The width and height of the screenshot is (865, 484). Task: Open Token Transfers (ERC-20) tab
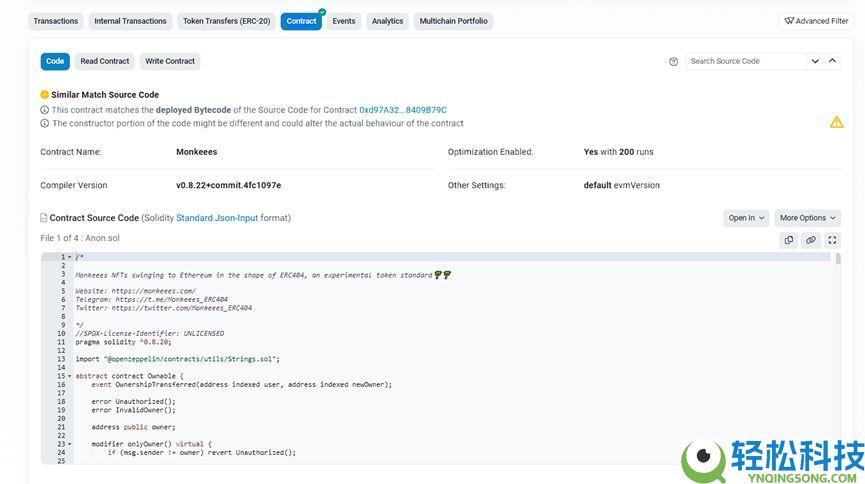226,21
